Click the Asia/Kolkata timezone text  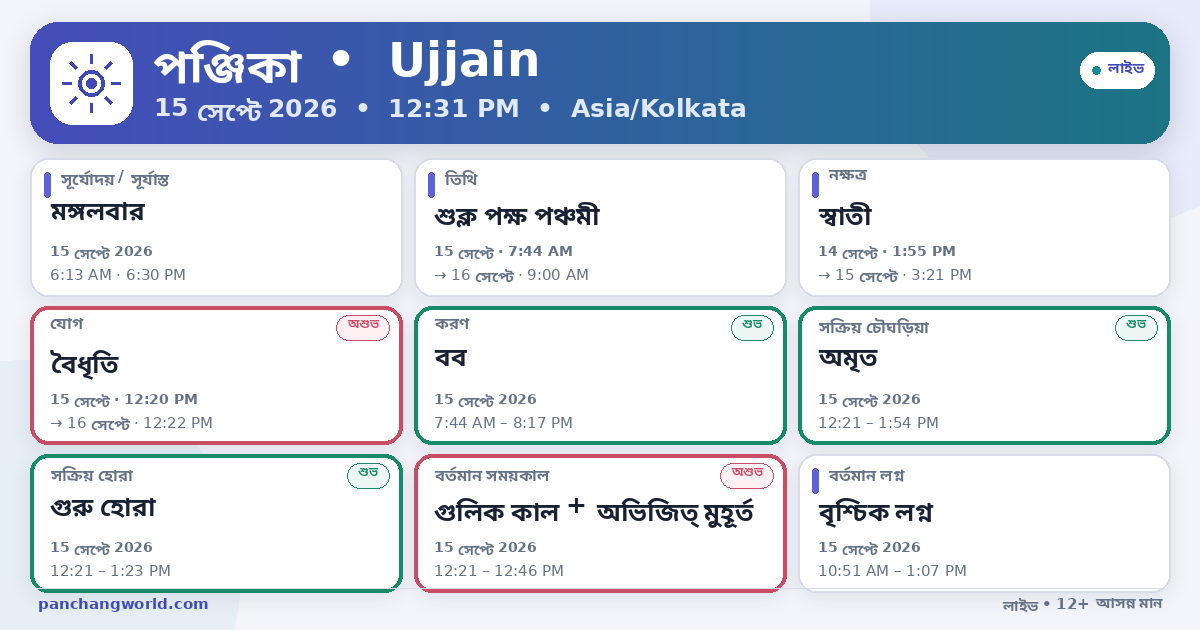point(658,109)
